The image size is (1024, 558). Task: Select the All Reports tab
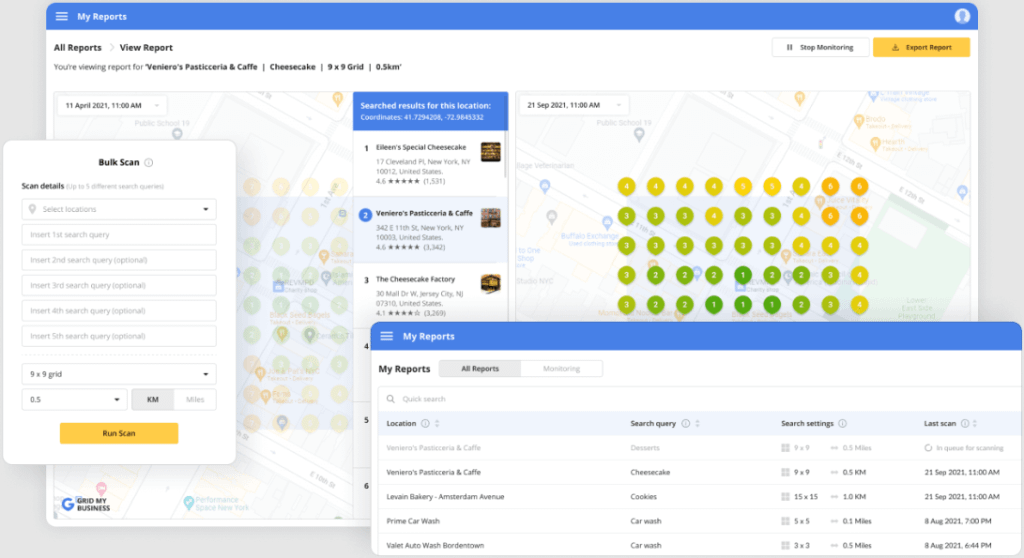click(479, 369)
